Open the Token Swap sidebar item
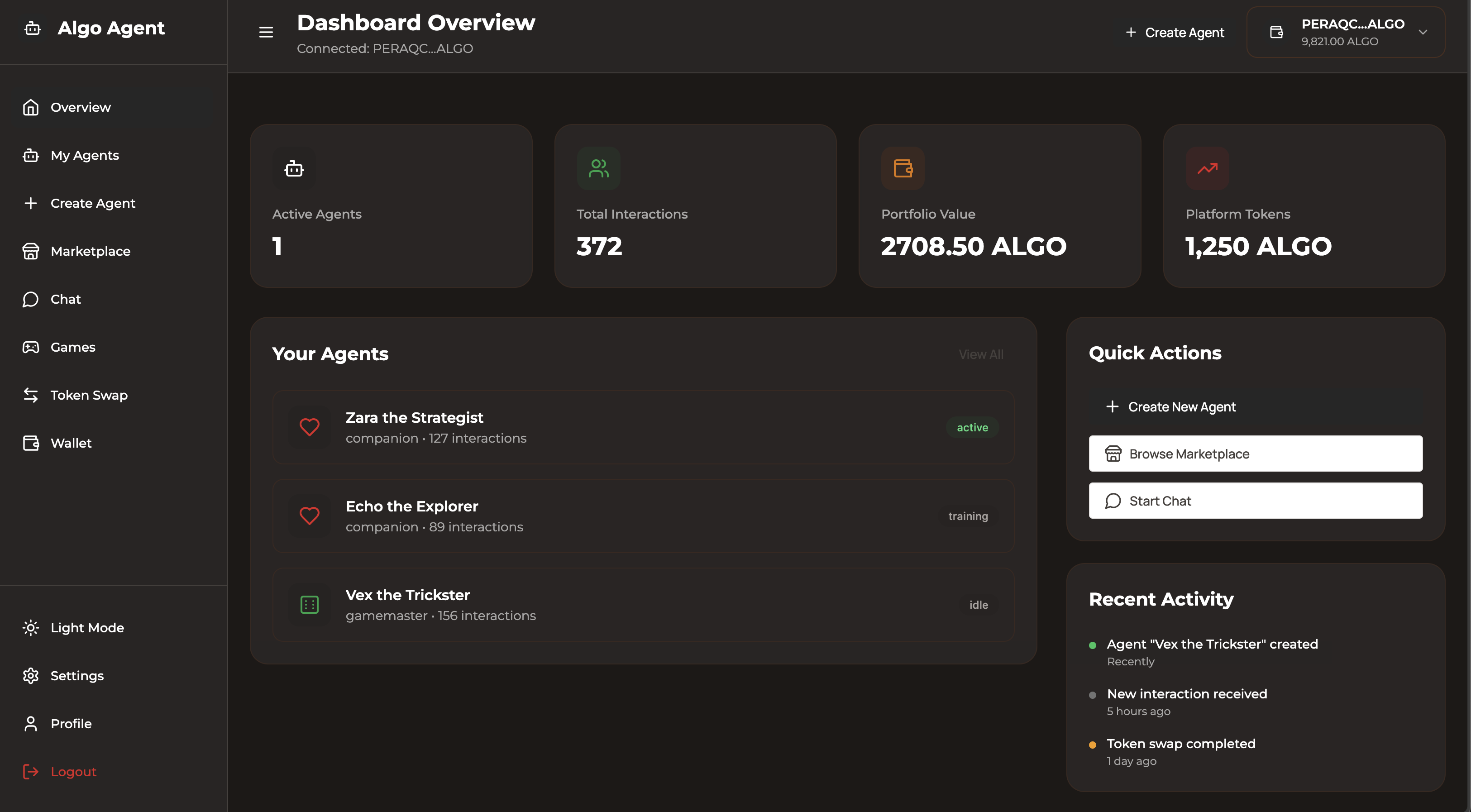The image size is (1471, 812). pos(89,395)
